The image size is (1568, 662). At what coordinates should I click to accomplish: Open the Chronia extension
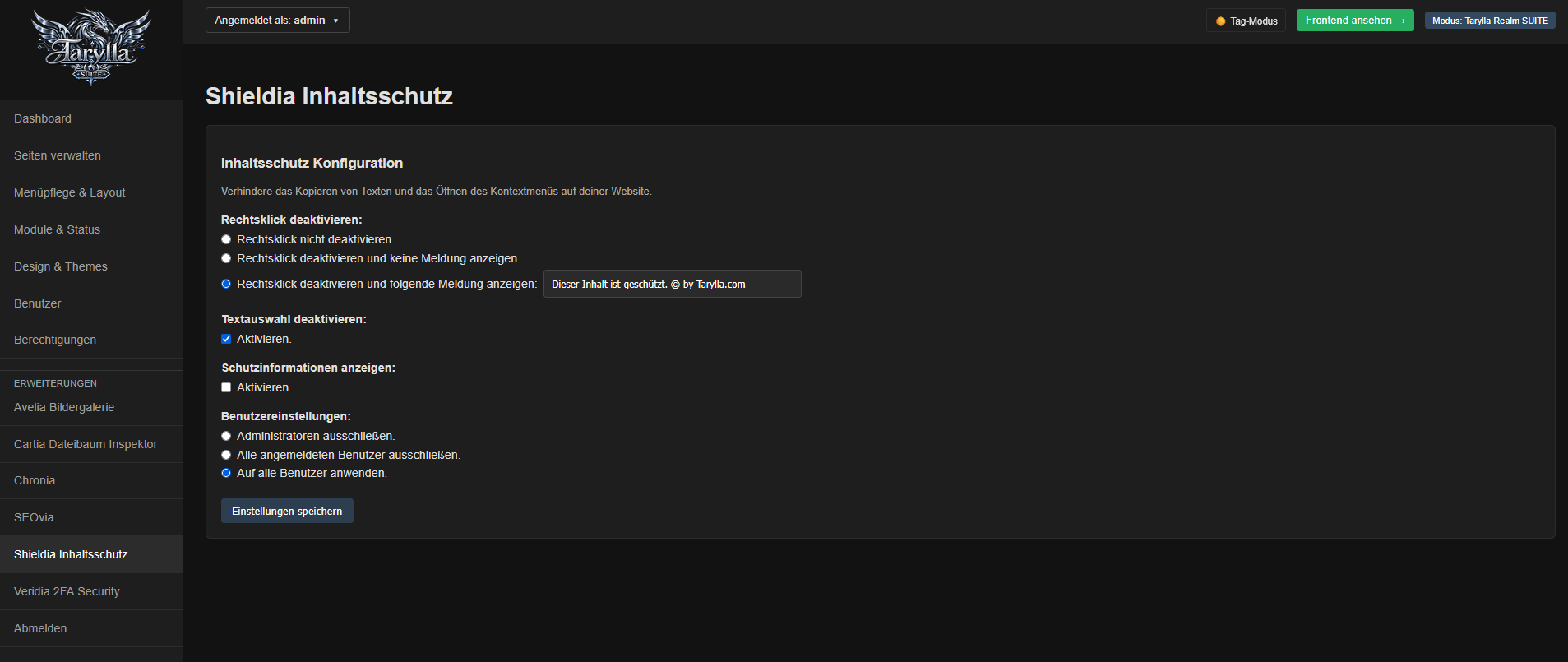pyautogui.click(x=91, y=480)
